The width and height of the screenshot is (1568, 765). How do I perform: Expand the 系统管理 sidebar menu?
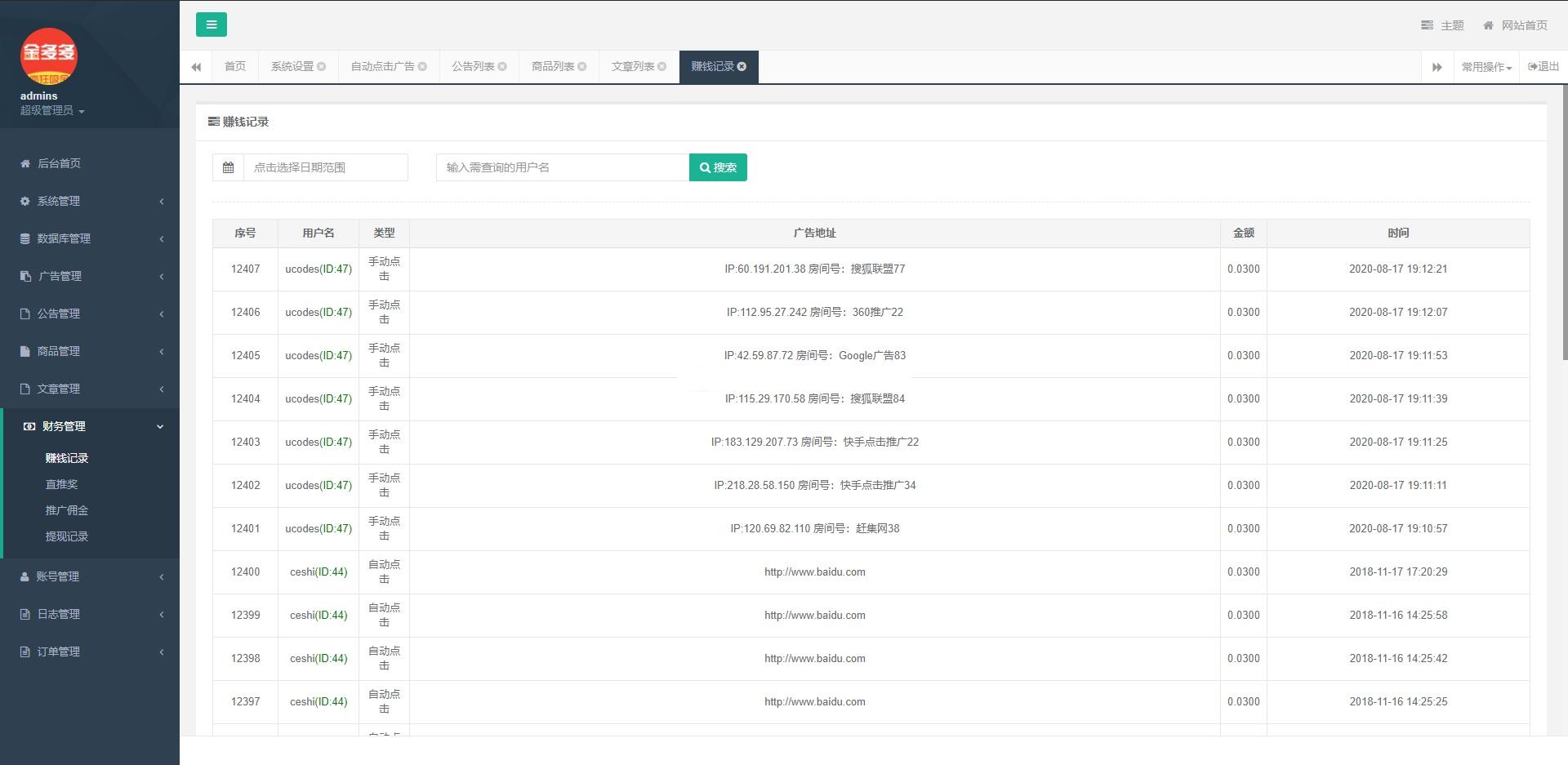[90, 201]
